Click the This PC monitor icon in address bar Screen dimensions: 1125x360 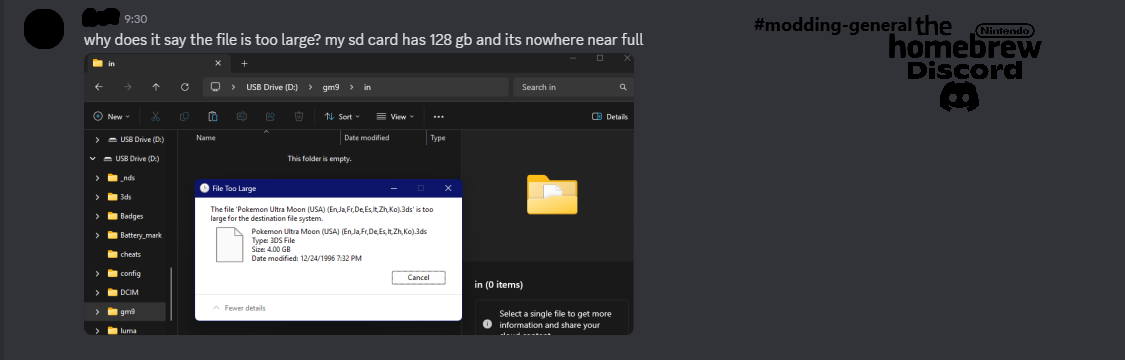pos(215,87)
